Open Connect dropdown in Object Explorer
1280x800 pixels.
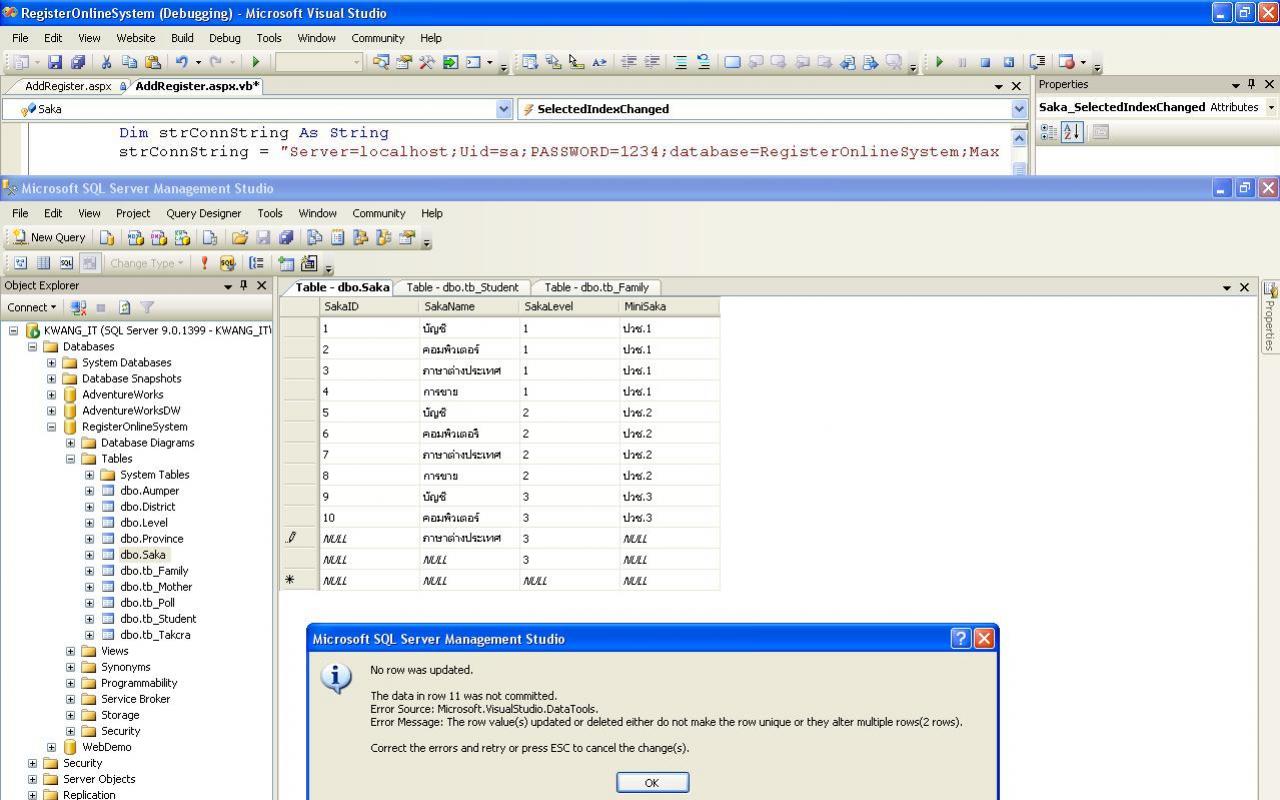coord(31,307)
